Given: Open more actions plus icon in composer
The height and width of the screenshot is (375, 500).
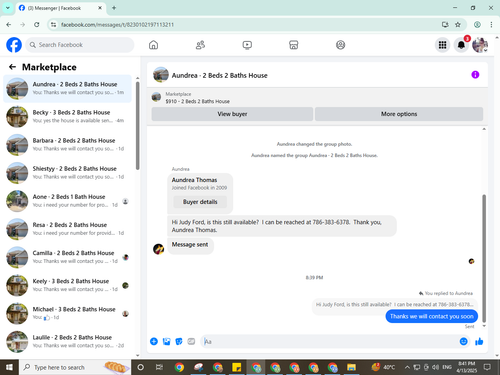Looking at the screenshot, I should 154,341.
